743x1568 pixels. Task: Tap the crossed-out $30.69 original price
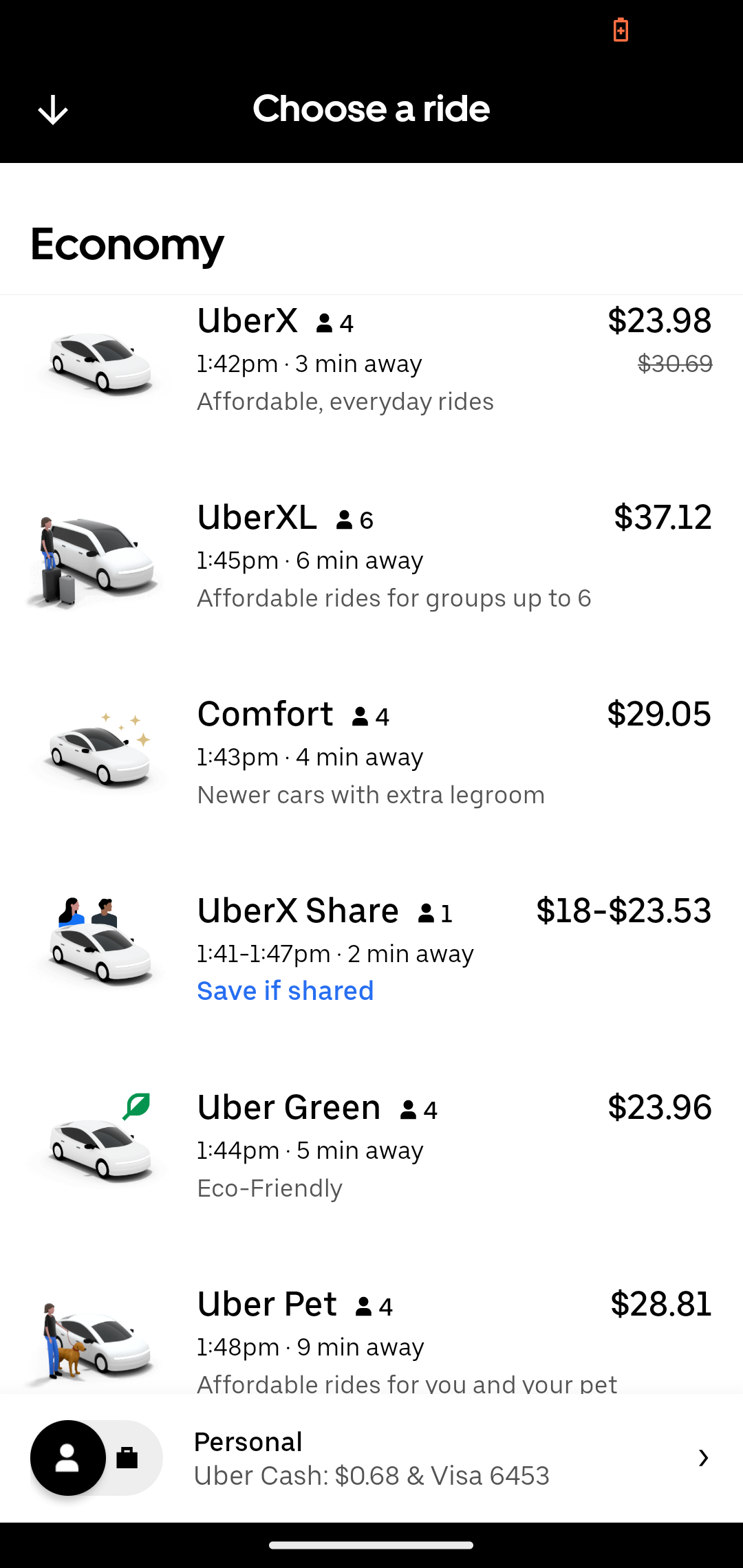click(675, 364)
